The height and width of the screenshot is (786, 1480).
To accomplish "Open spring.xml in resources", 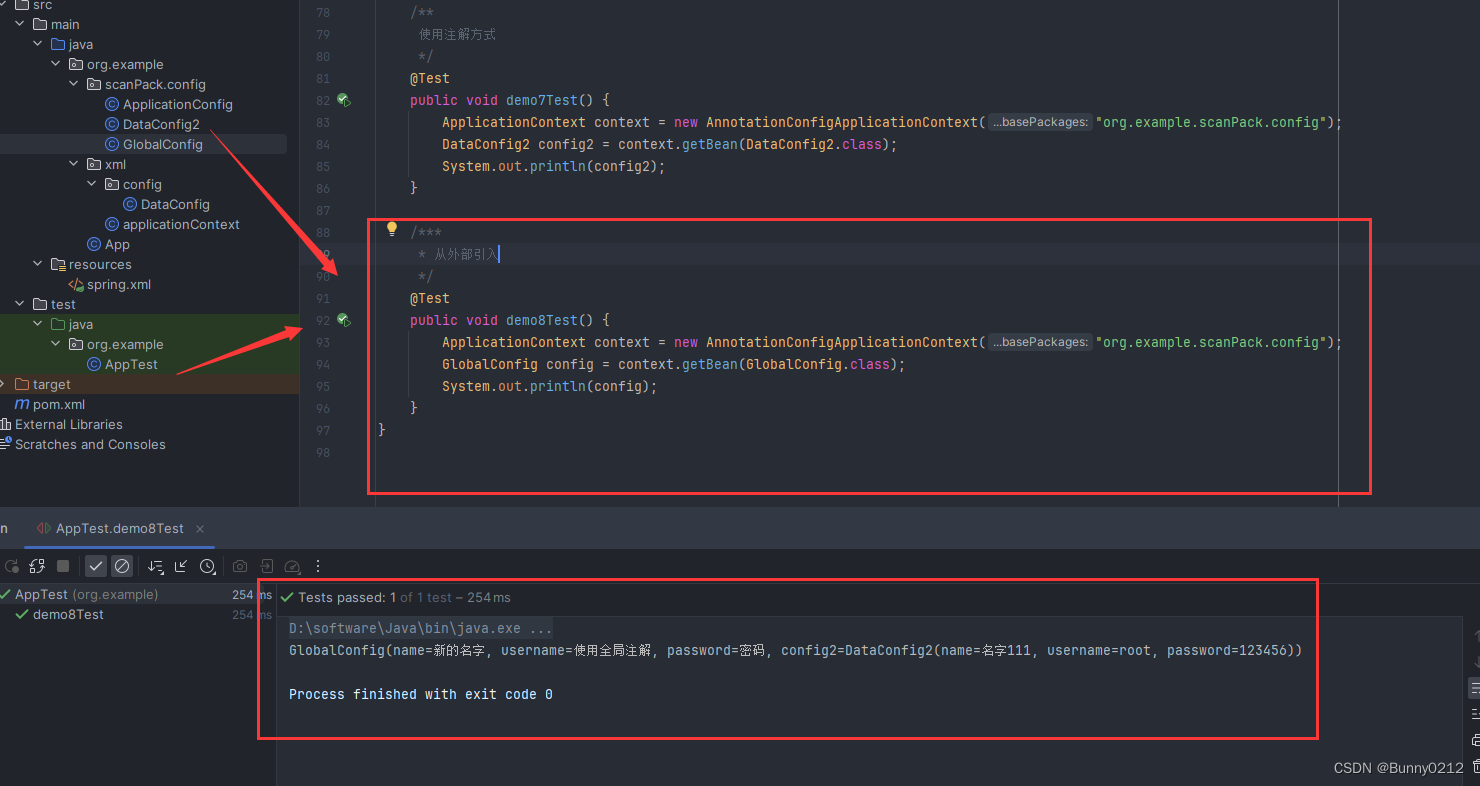I will tap(119, 284).
